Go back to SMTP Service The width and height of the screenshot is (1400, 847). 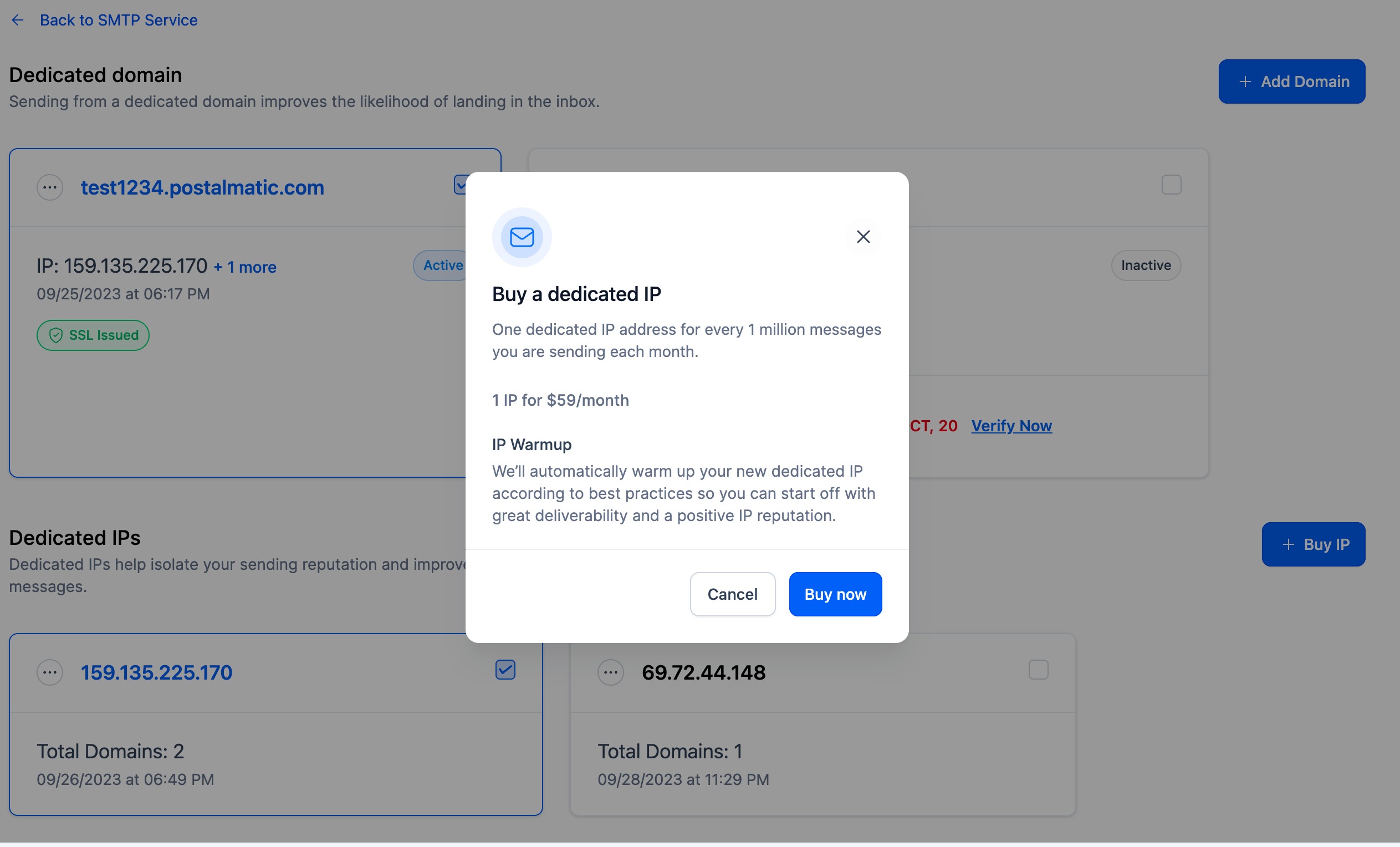click(119, 21)
